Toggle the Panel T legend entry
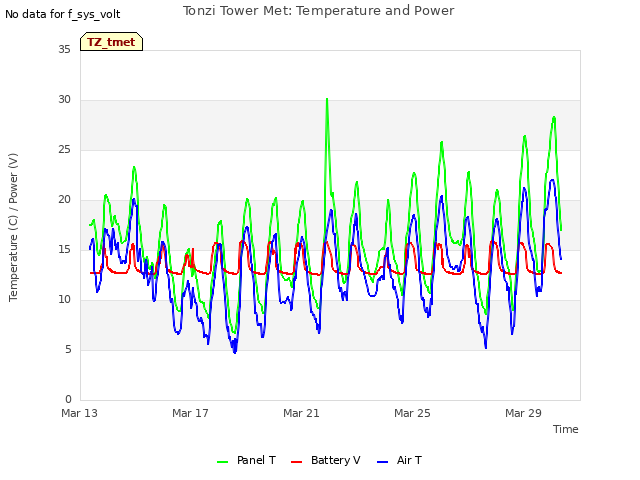Viewport: 640px width, 480px height. pyautogui.click(x=247, y=460)
